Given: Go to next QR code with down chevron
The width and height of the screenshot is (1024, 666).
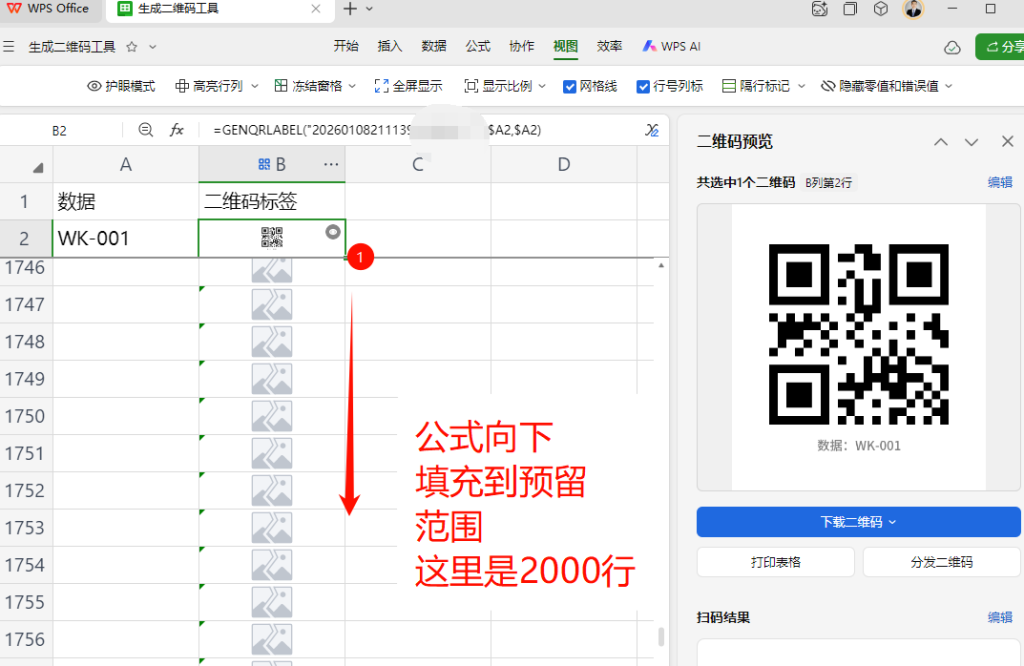Looking at the screenshot, I should click(x=971, y=142).
